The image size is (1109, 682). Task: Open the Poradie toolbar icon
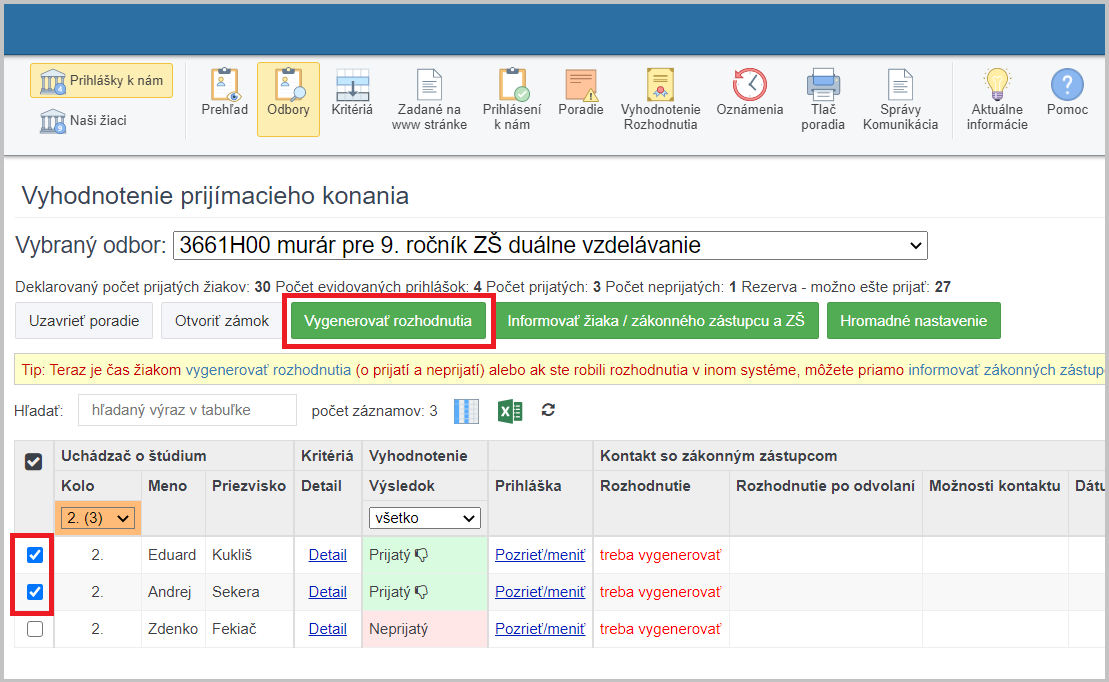point(581,93)
